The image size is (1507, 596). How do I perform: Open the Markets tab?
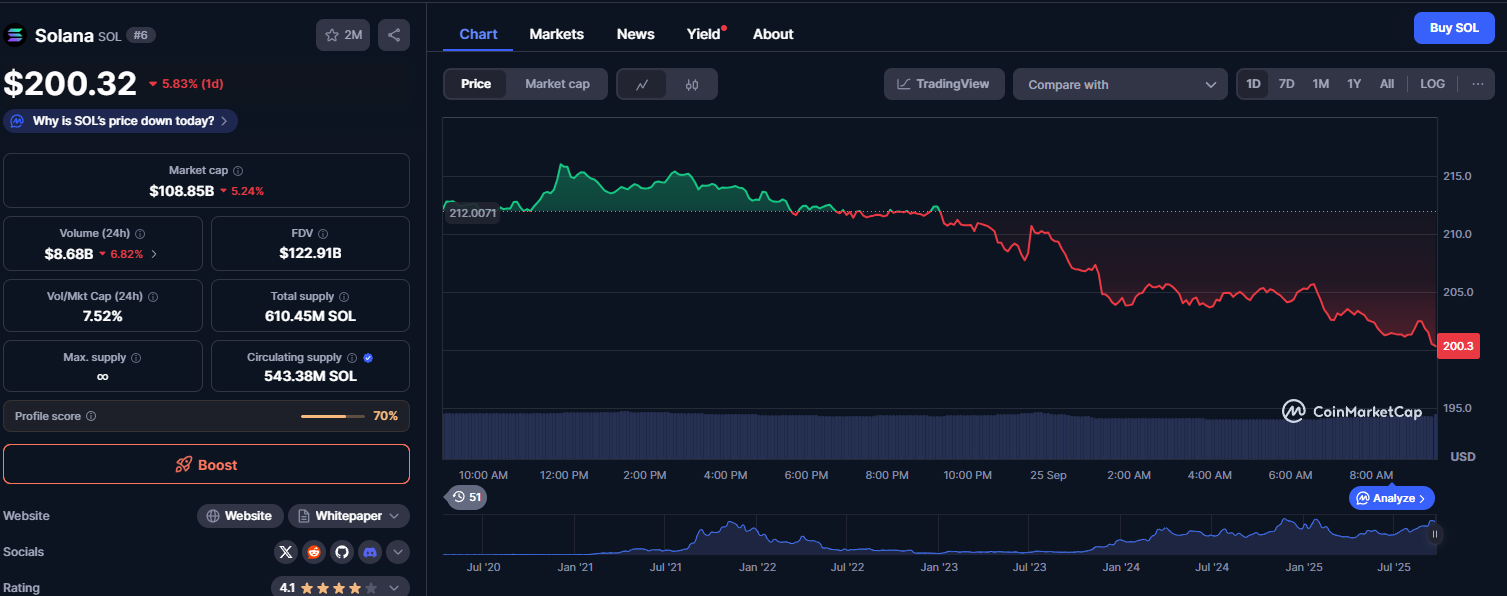(556, 34)
